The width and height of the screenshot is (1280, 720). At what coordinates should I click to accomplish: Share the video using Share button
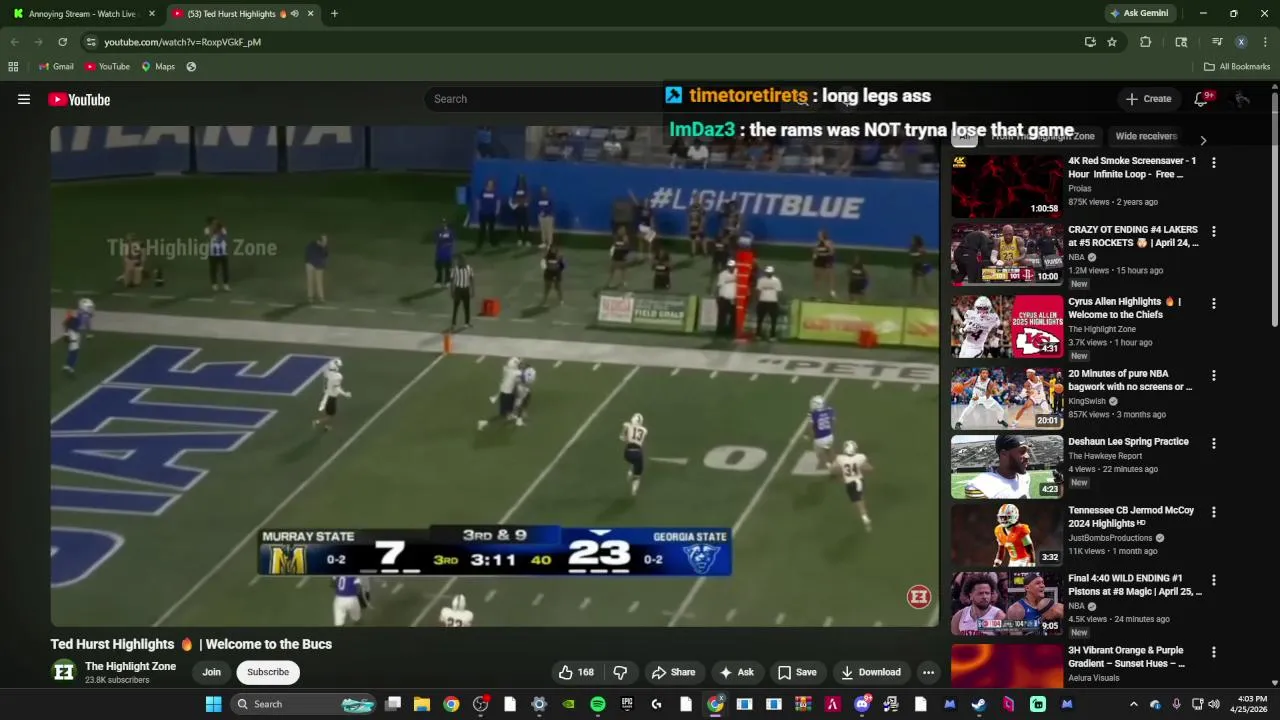673,672
